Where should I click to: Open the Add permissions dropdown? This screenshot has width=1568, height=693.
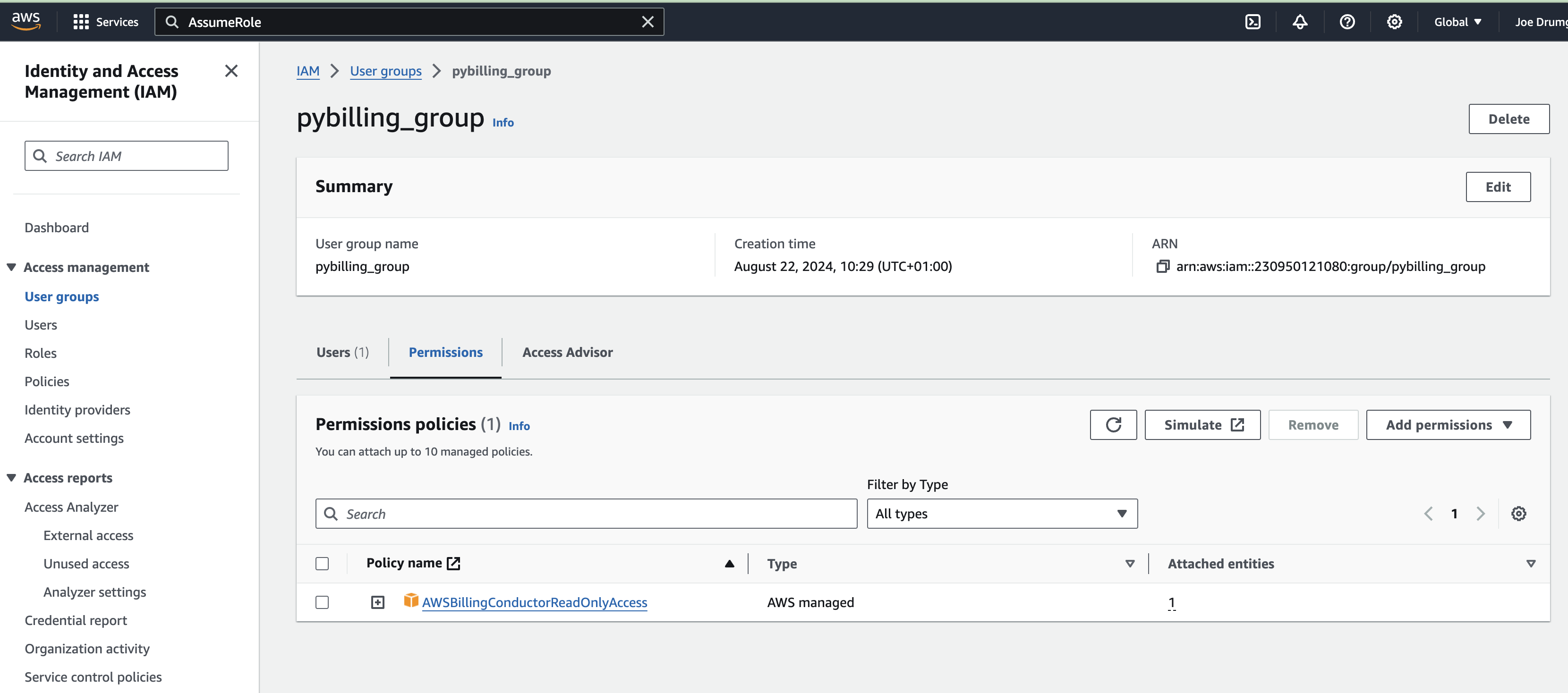click(x=1448, y=425)
